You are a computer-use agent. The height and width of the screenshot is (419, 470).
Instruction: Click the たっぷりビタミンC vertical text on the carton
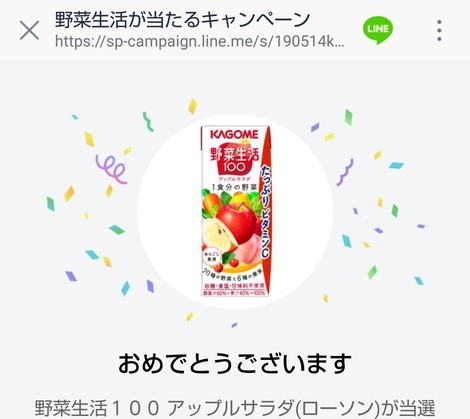pos(265,211)
